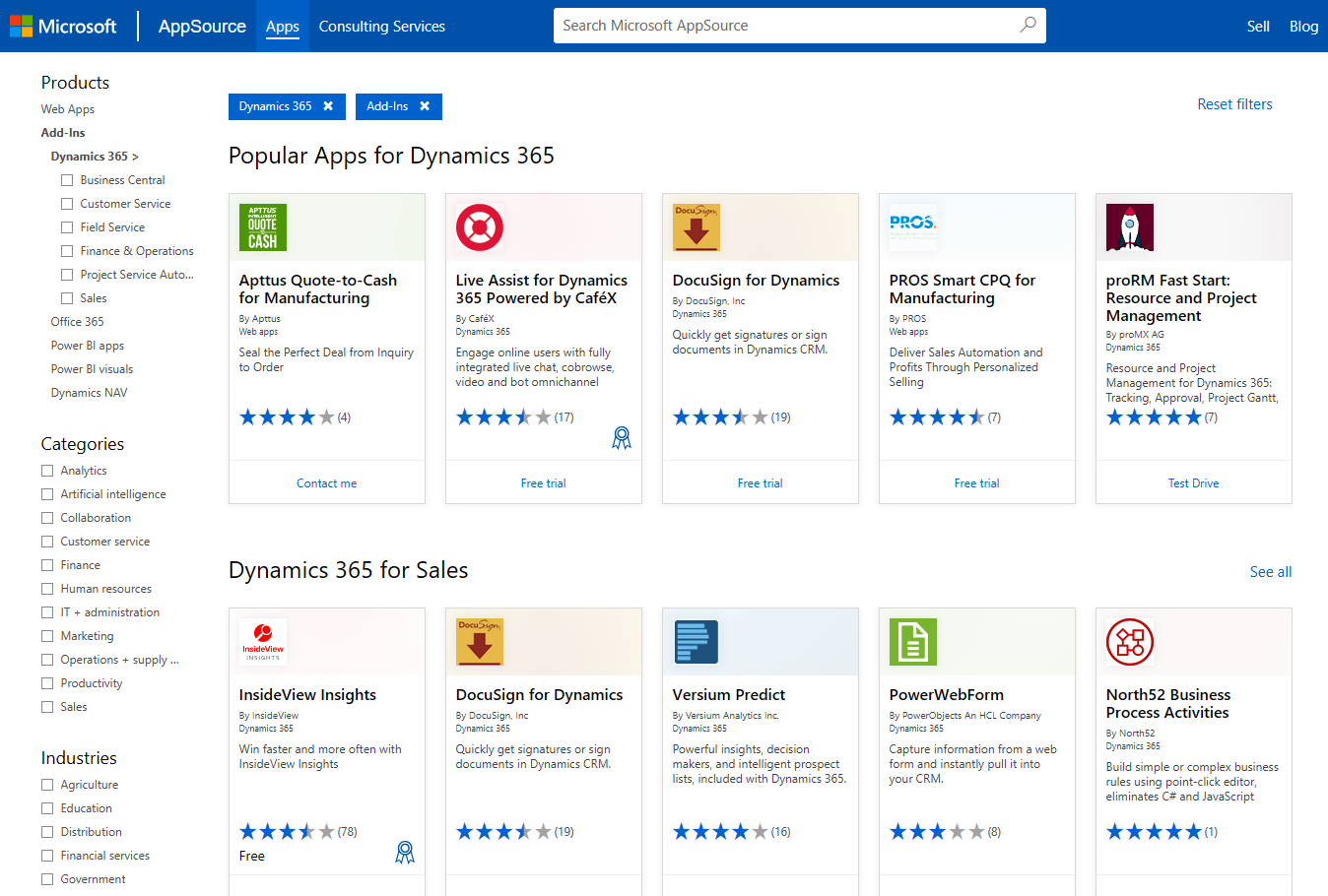1328x896 pixels.
Task: Expand the Dynamics 365 product group
Action: tap(95, 157)
